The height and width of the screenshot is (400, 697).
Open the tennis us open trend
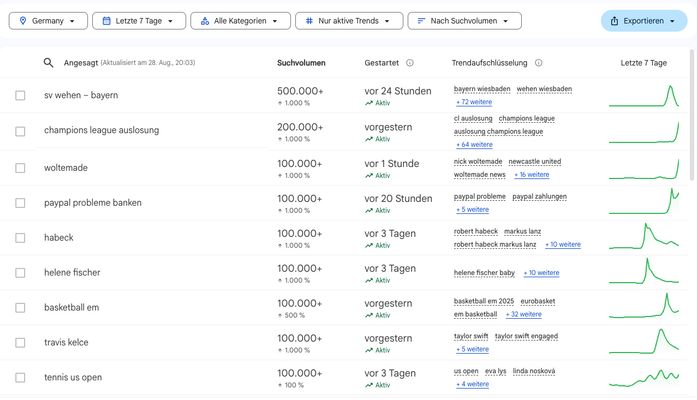pos(73,377)
